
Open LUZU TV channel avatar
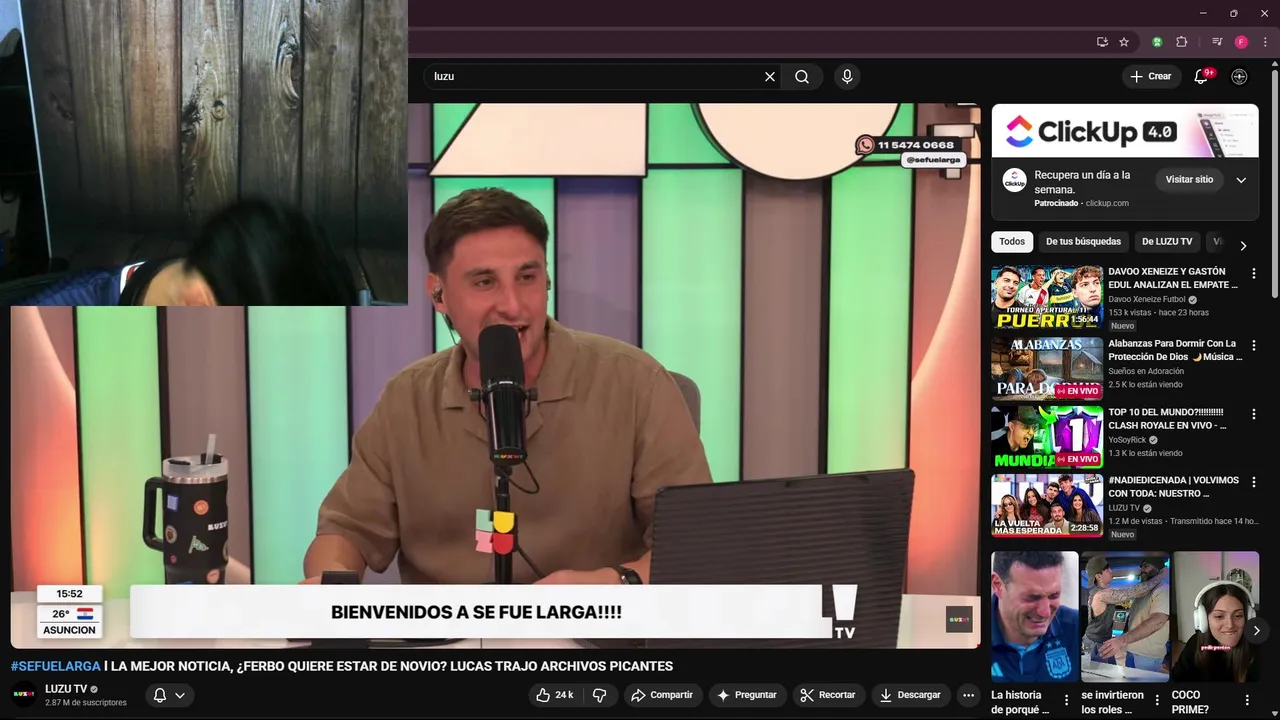(x=24, y=694)
